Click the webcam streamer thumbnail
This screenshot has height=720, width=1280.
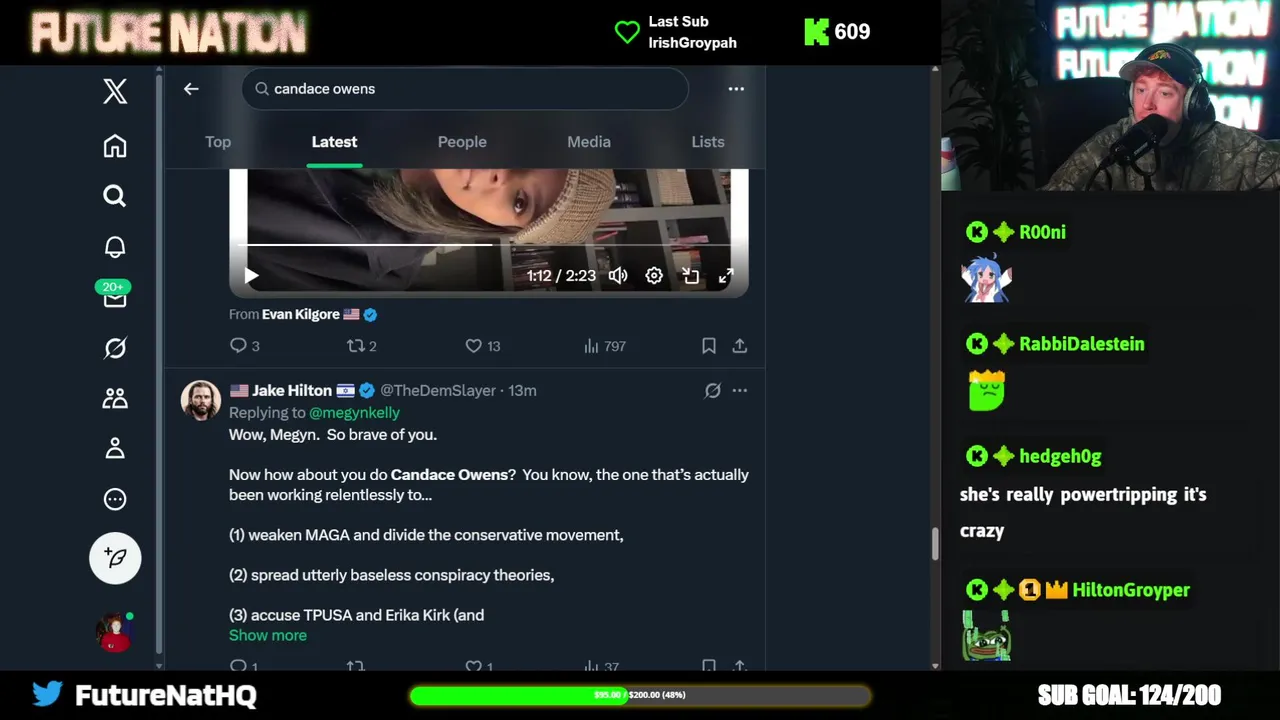click(x=1110, y=95)
